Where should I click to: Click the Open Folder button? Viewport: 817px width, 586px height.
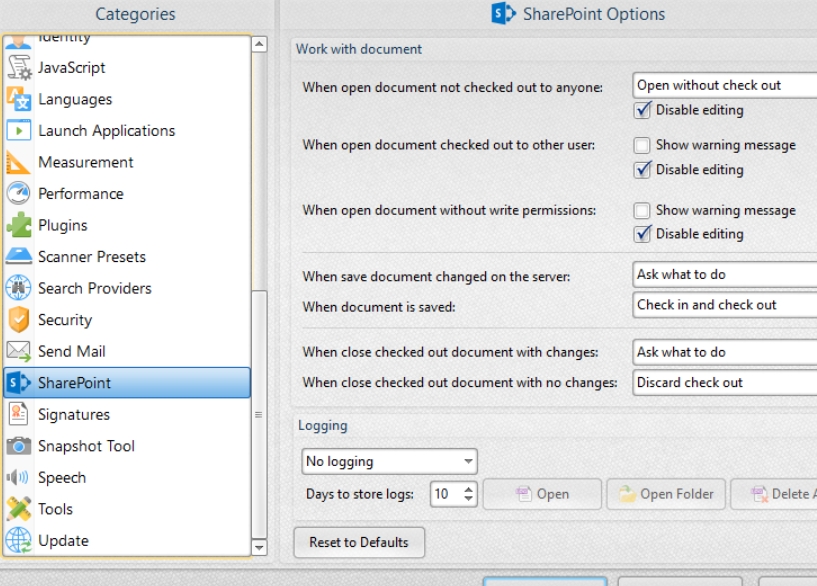[666, 494]
